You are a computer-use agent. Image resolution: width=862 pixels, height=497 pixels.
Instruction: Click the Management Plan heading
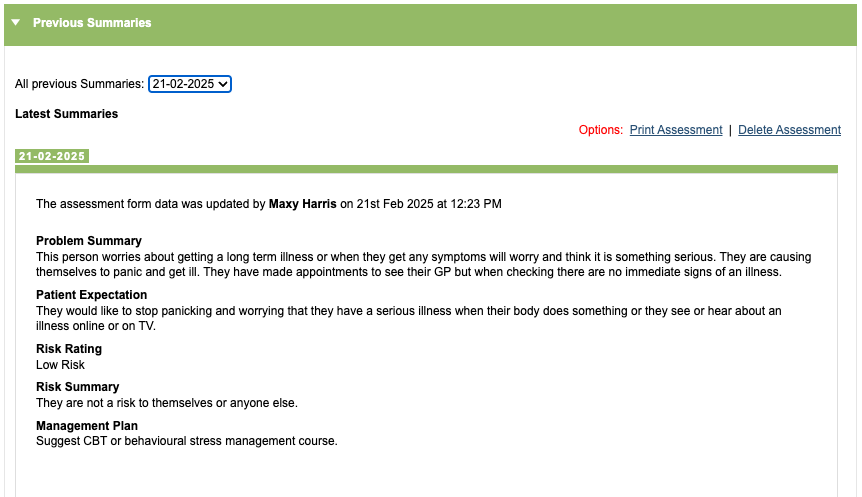pyautogui.click(x=87, y=426)
